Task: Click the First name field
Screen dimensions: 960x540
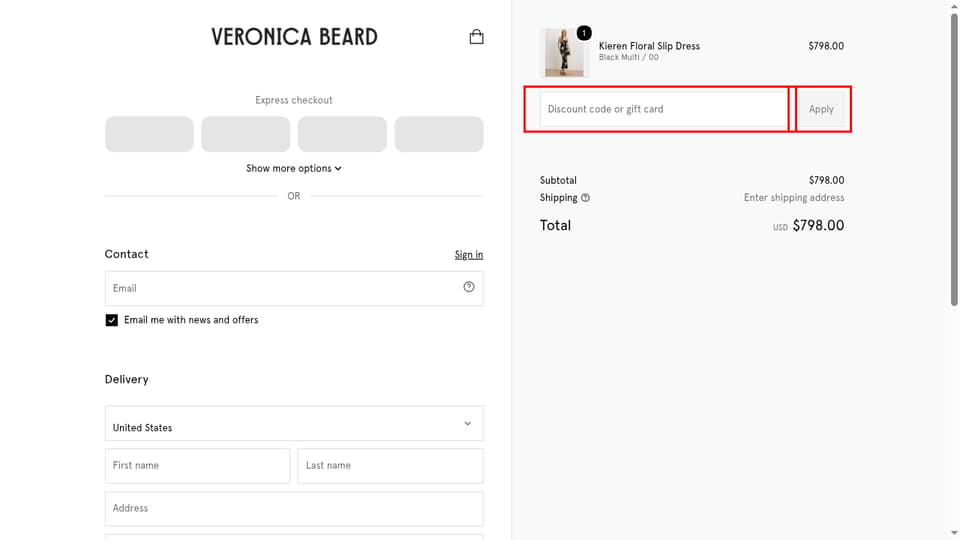Action: pyautogui.click(x=197, y=466)
